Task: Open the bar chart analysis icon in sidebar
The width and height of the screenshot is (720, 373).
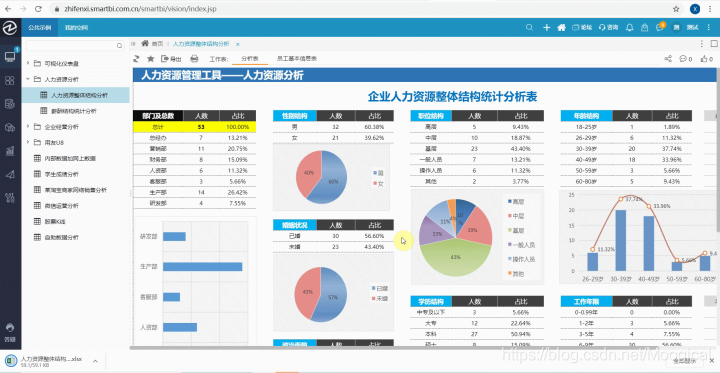Action: (x=10, y=151)
